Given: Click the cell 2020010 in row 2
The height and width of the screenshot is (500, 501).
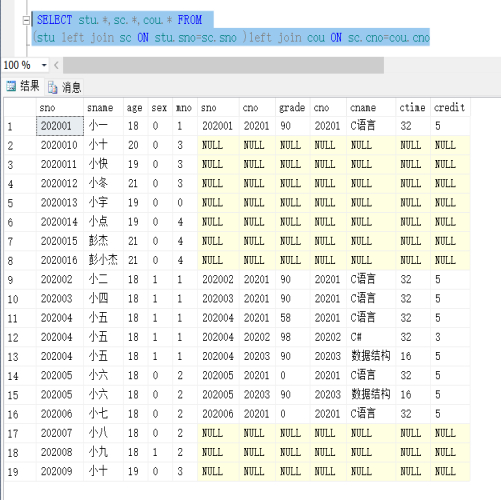Looking at the screenshot, I should 60,145.
